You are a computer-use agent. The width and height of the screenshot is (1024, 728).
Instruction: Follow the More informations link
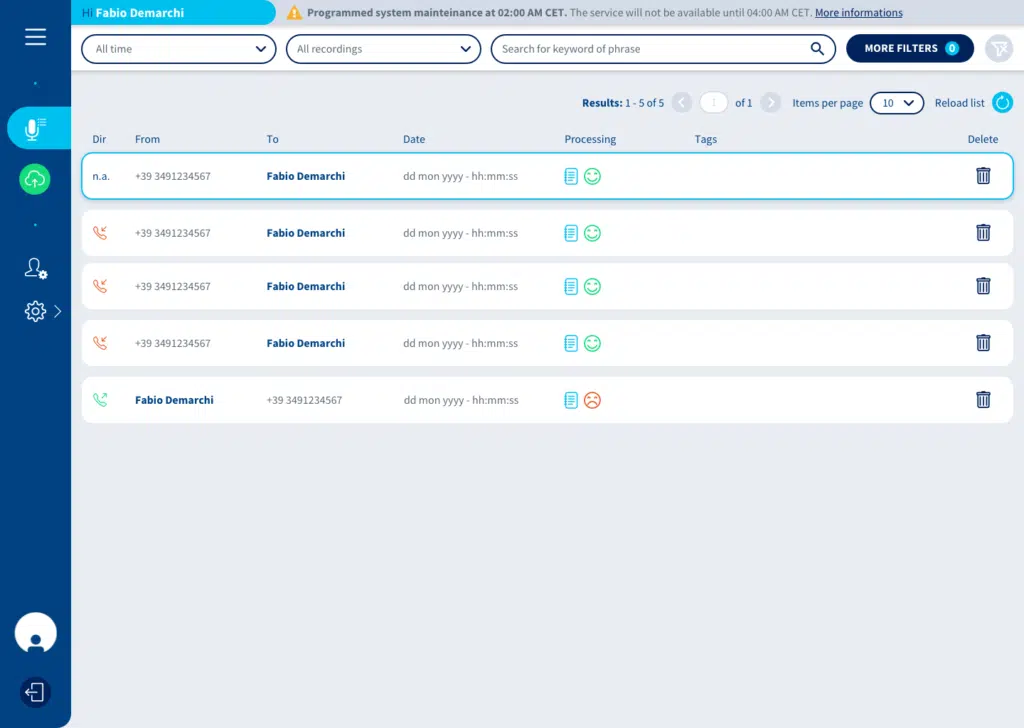click(x=858, y=13)
